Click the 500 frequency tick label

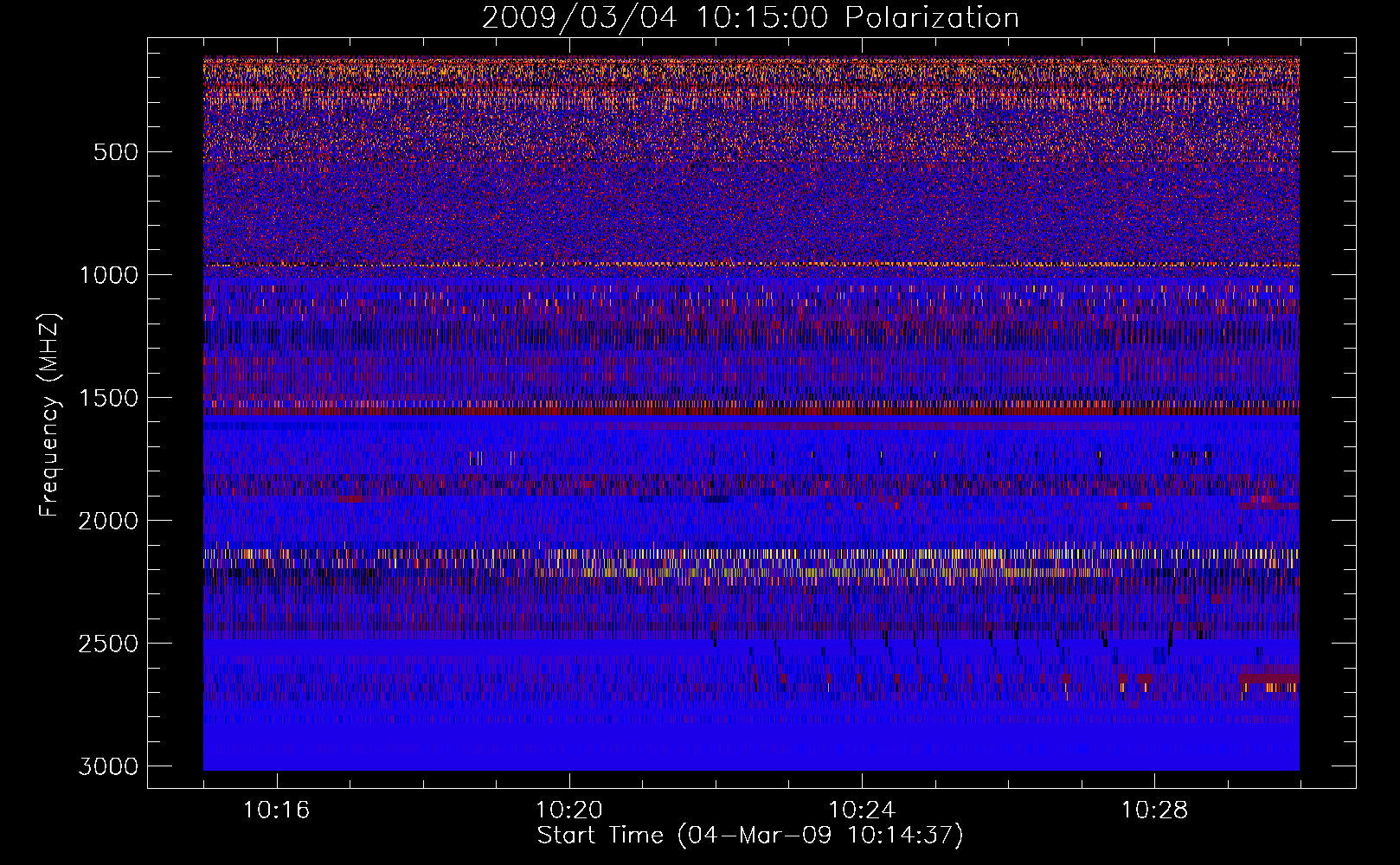[x=116, y=152]
